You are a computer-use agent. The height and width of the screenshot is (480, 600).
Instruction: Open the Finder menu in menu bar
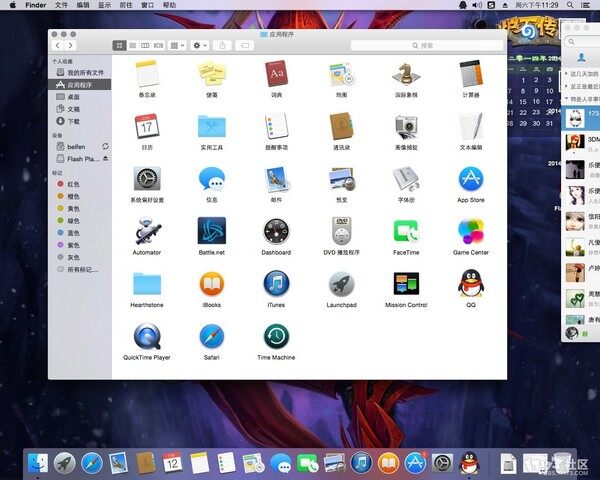coord(36,5)
